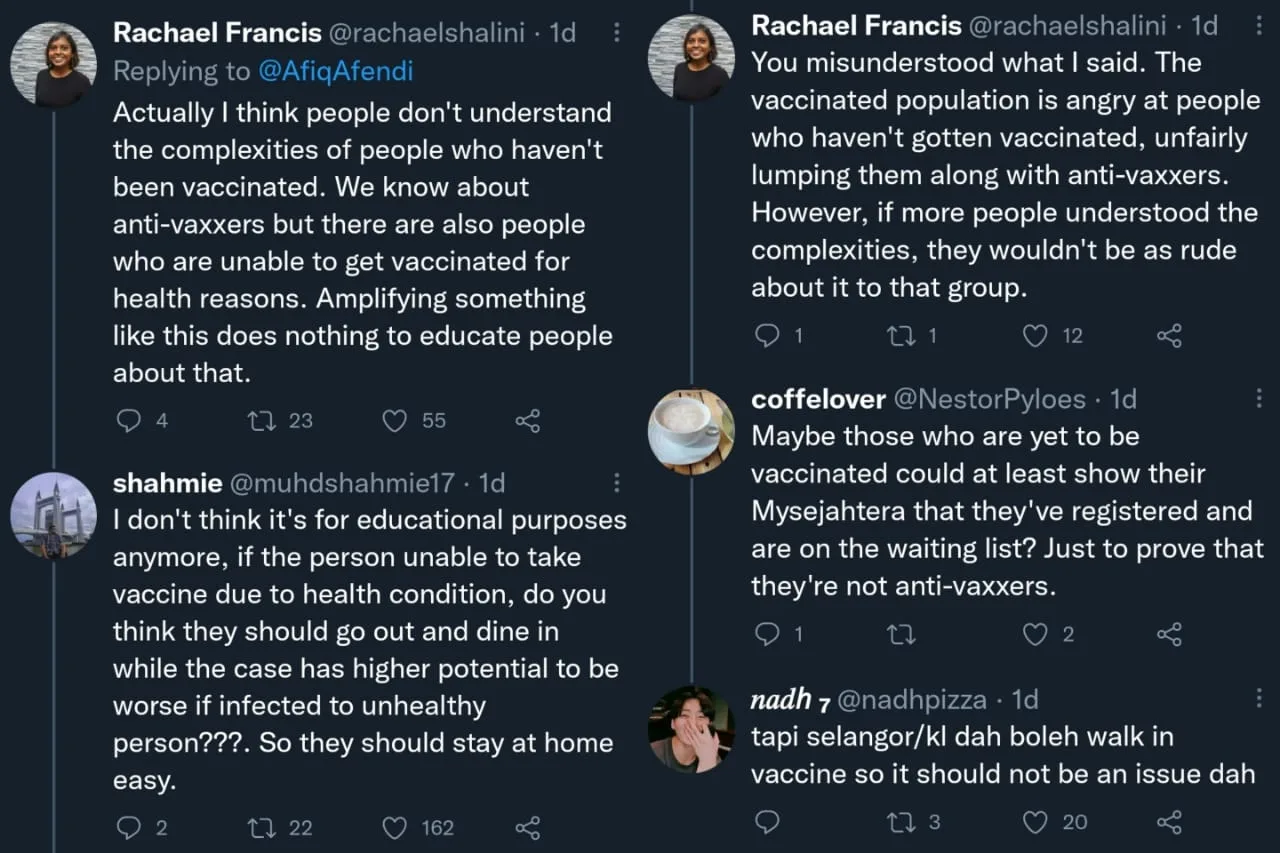Screen dimensions: 1280x853
Task: Like Rachael's tweet with 12 likes
Action: click(x=1035, y=336)
